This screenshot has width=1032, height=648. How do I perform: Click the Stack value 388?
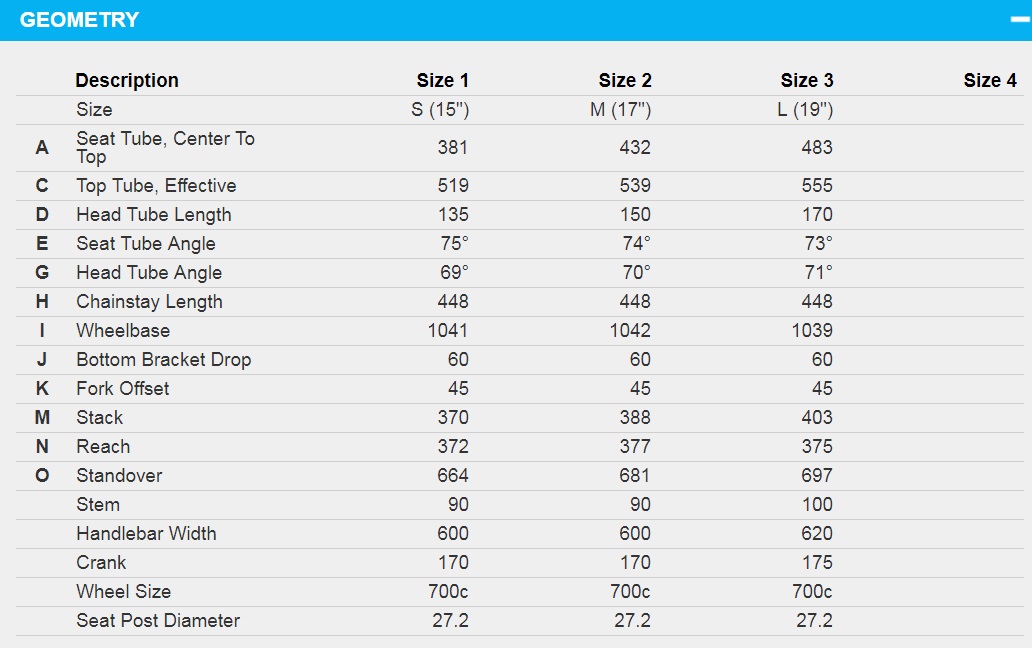click(634, 417)
